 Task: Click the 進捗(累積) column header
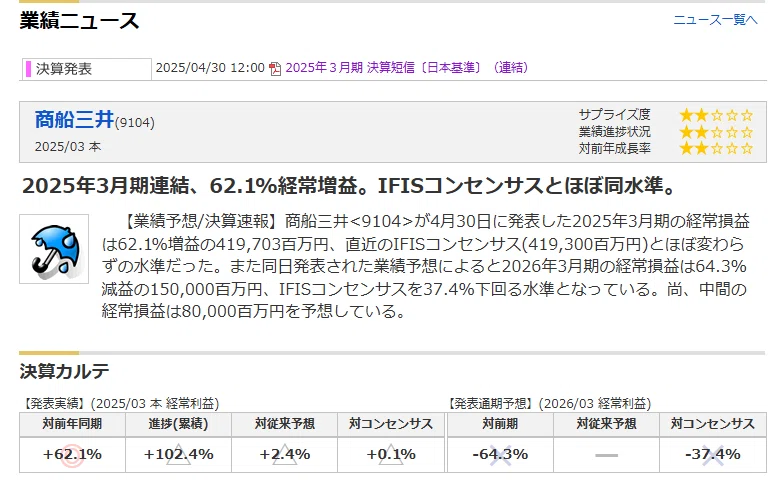(178, 424)
